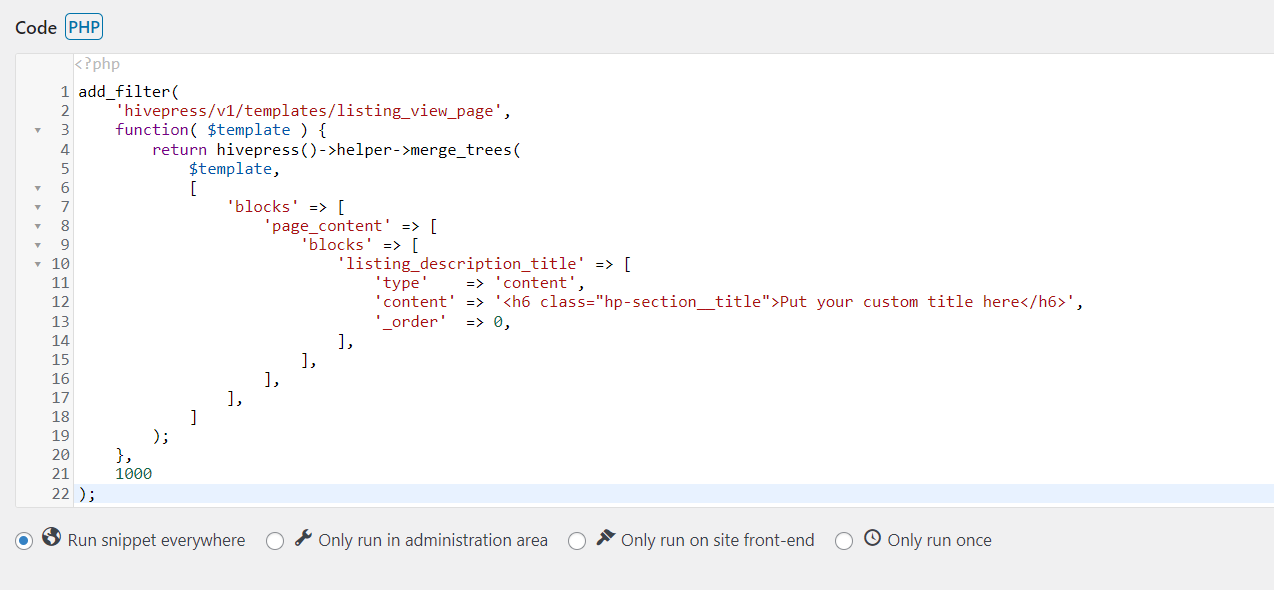1274x590 pixels.
Task: Click the globe icon for run everywhere
Action: pyautogui.click(x=52, y=538)
